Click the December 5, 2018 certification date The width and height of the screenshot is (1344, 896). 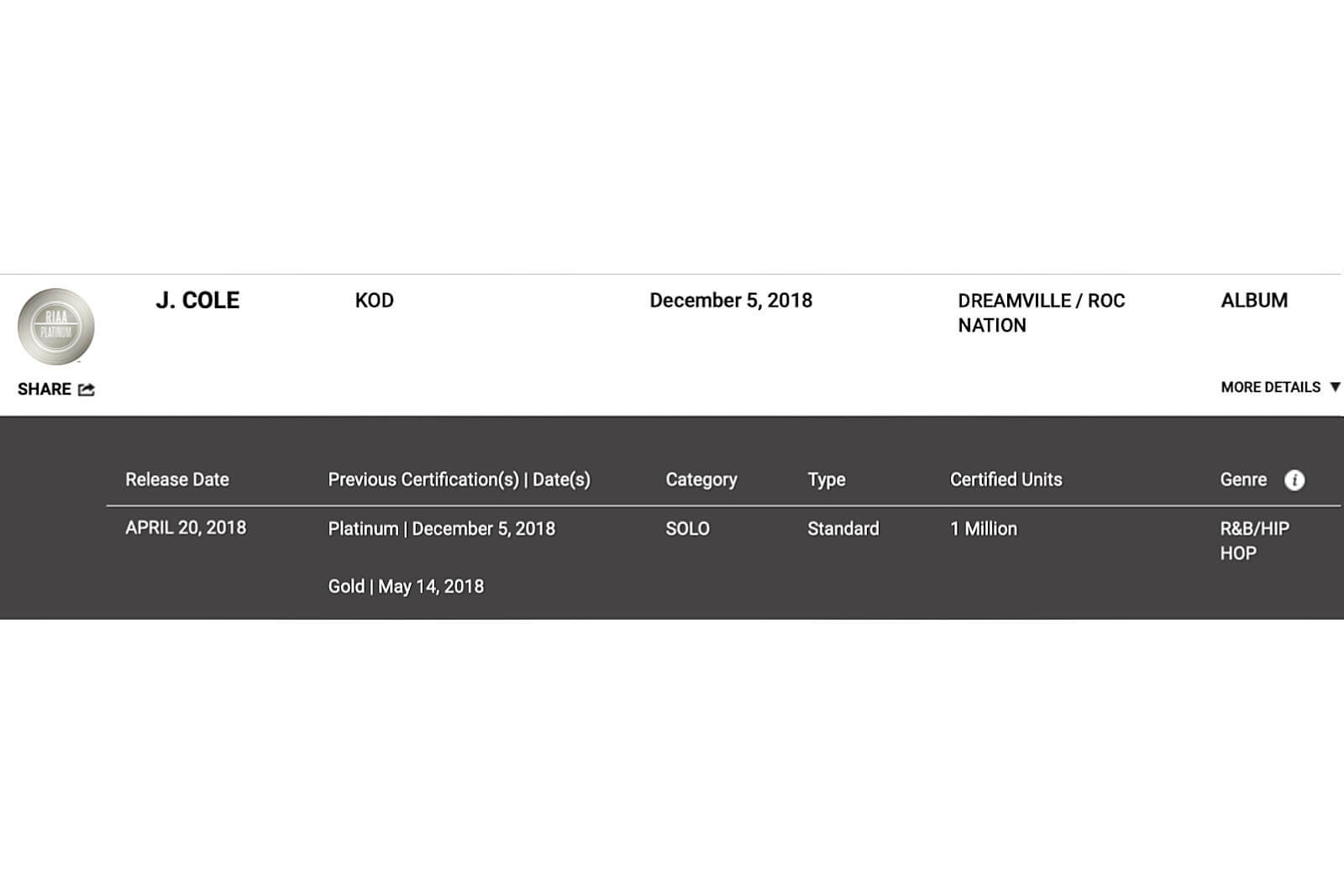pos(731,301)
